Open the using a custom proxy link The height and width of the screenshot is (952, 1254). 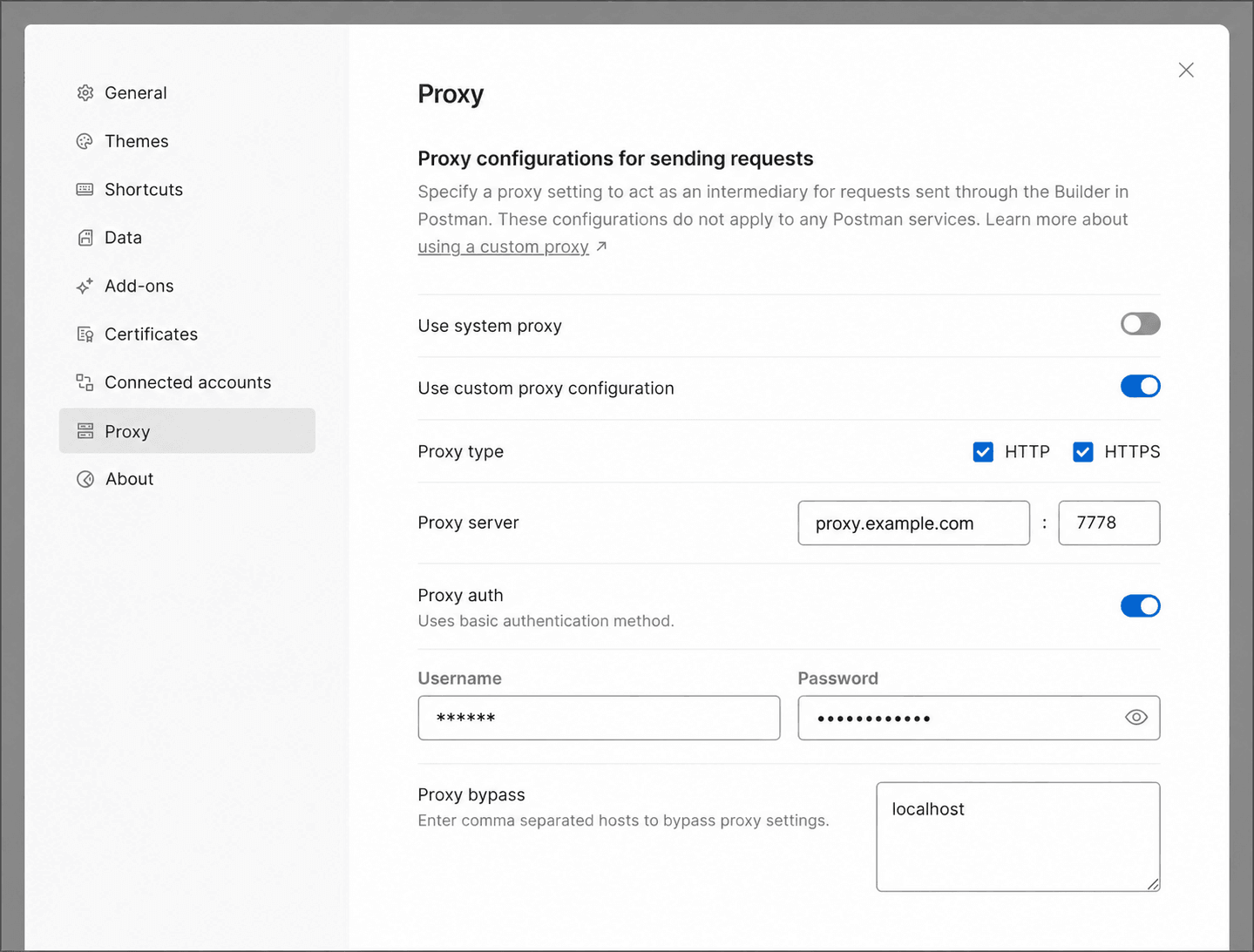[x=503, y=246]
